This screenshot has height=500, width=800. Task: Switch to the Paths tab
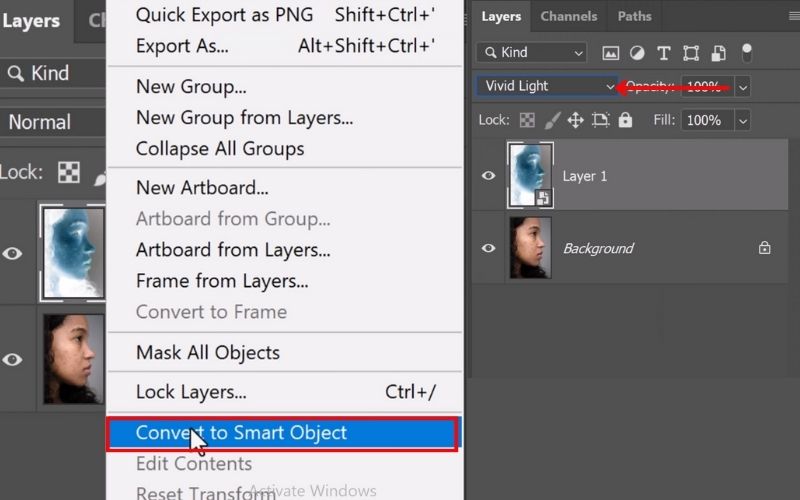coord(634,16)
